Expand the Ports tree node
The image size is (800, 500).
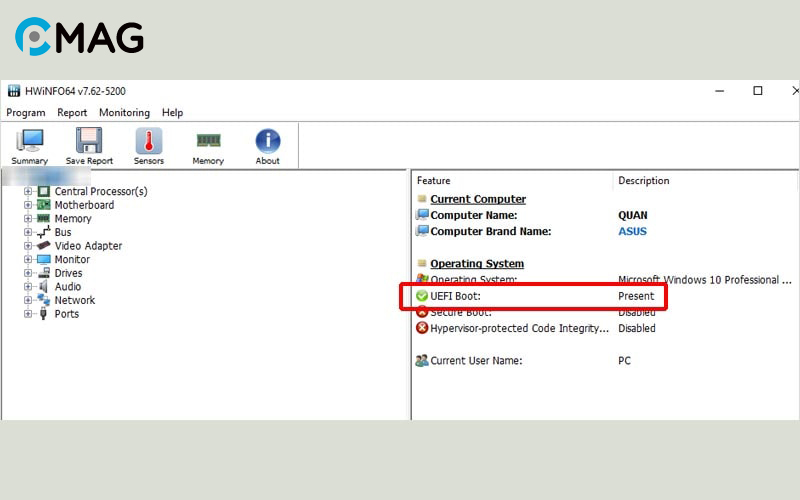coord(28,314)
